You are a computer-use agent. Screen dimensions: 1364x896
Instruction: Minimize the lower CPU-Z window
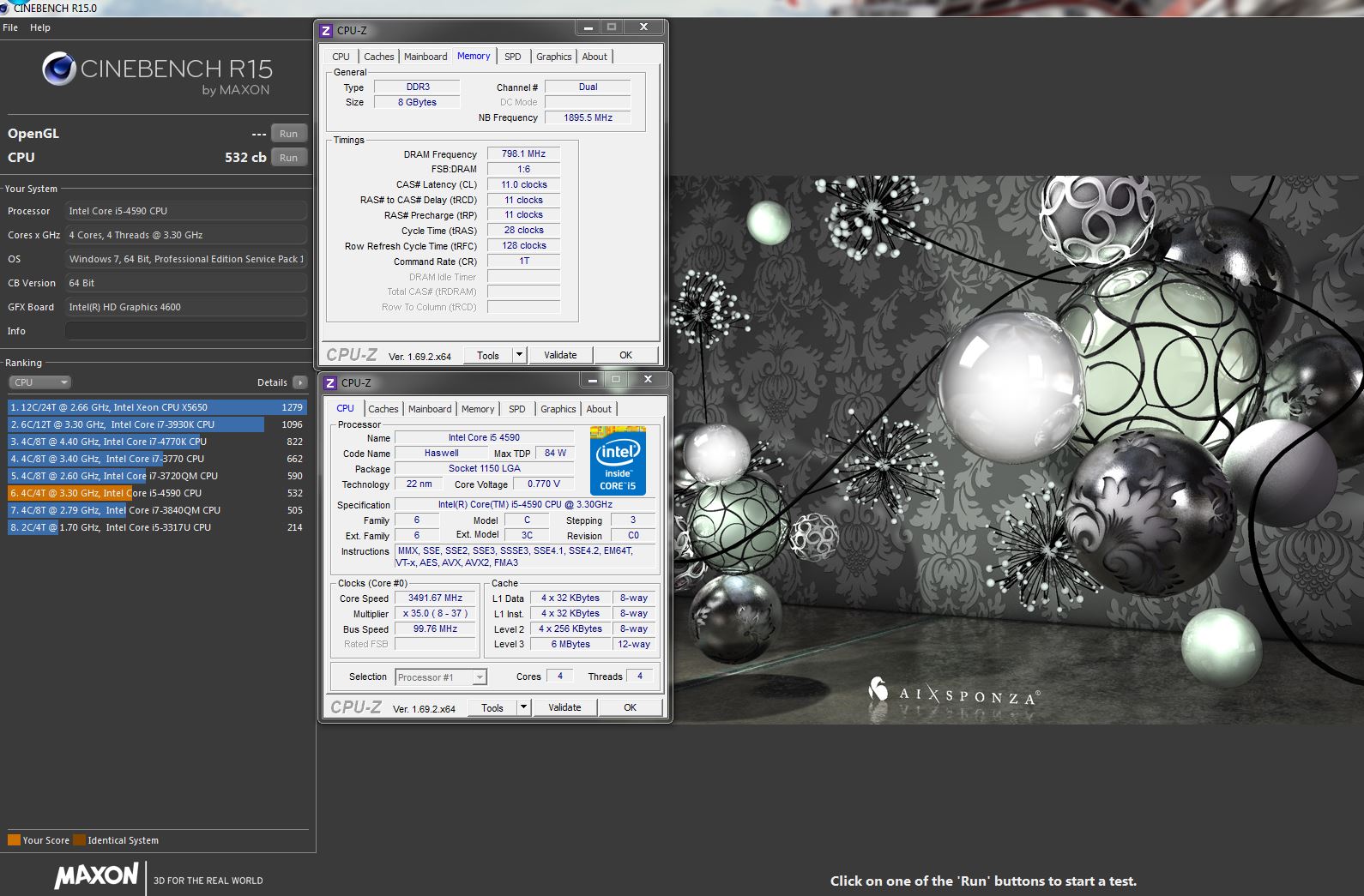point(592,379)
